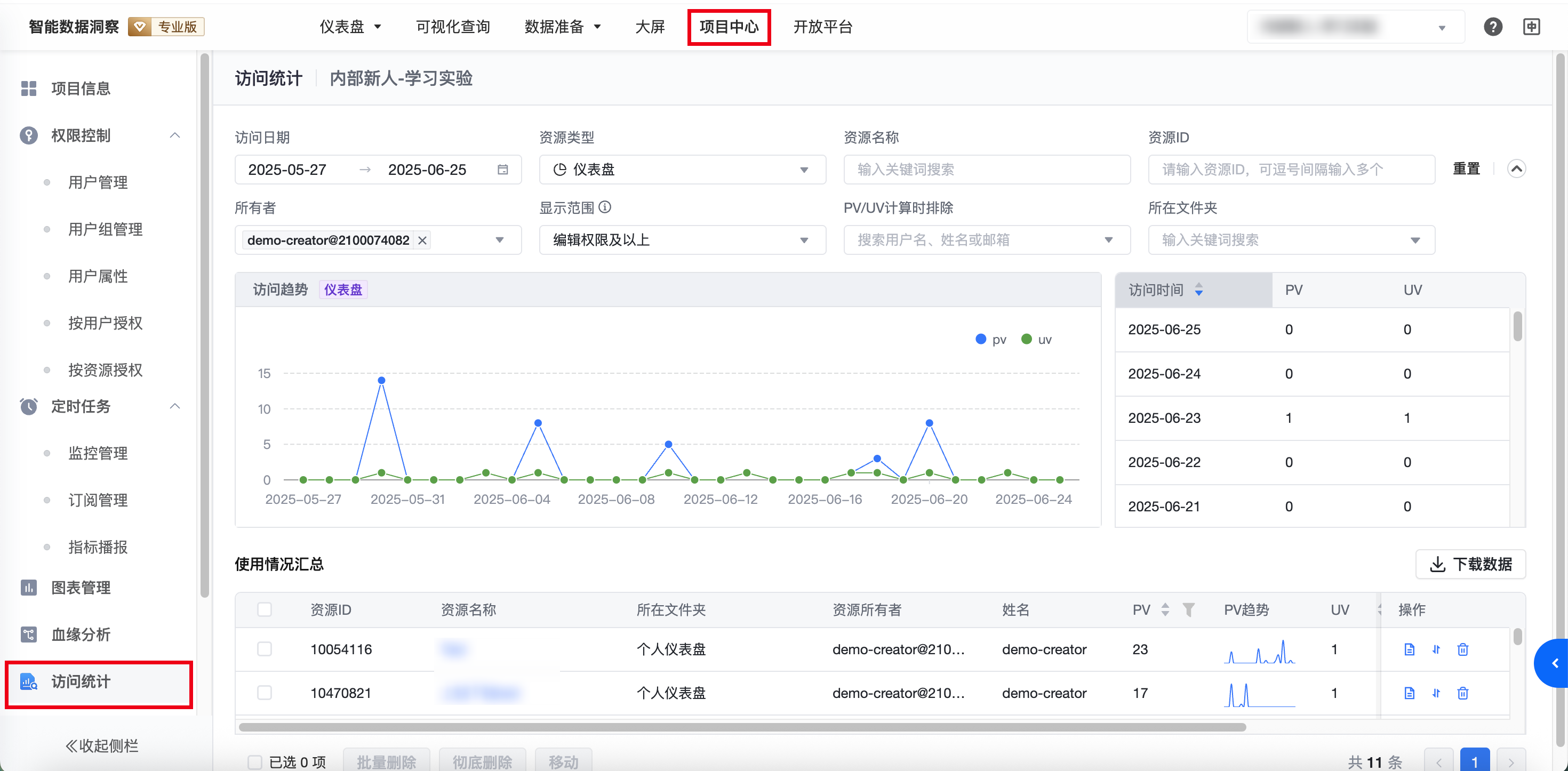Click the pv peak point of 15
This screenshot has width=1568, height=771.
pyautogui.click(x=382, y=380)
